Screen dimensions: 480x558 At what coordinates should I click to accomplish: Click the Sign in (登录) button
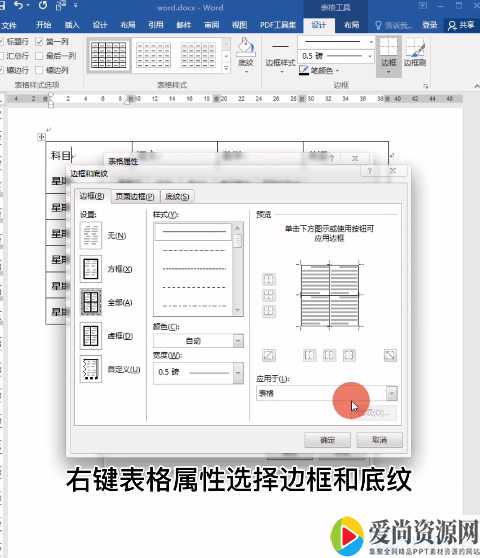429,25
